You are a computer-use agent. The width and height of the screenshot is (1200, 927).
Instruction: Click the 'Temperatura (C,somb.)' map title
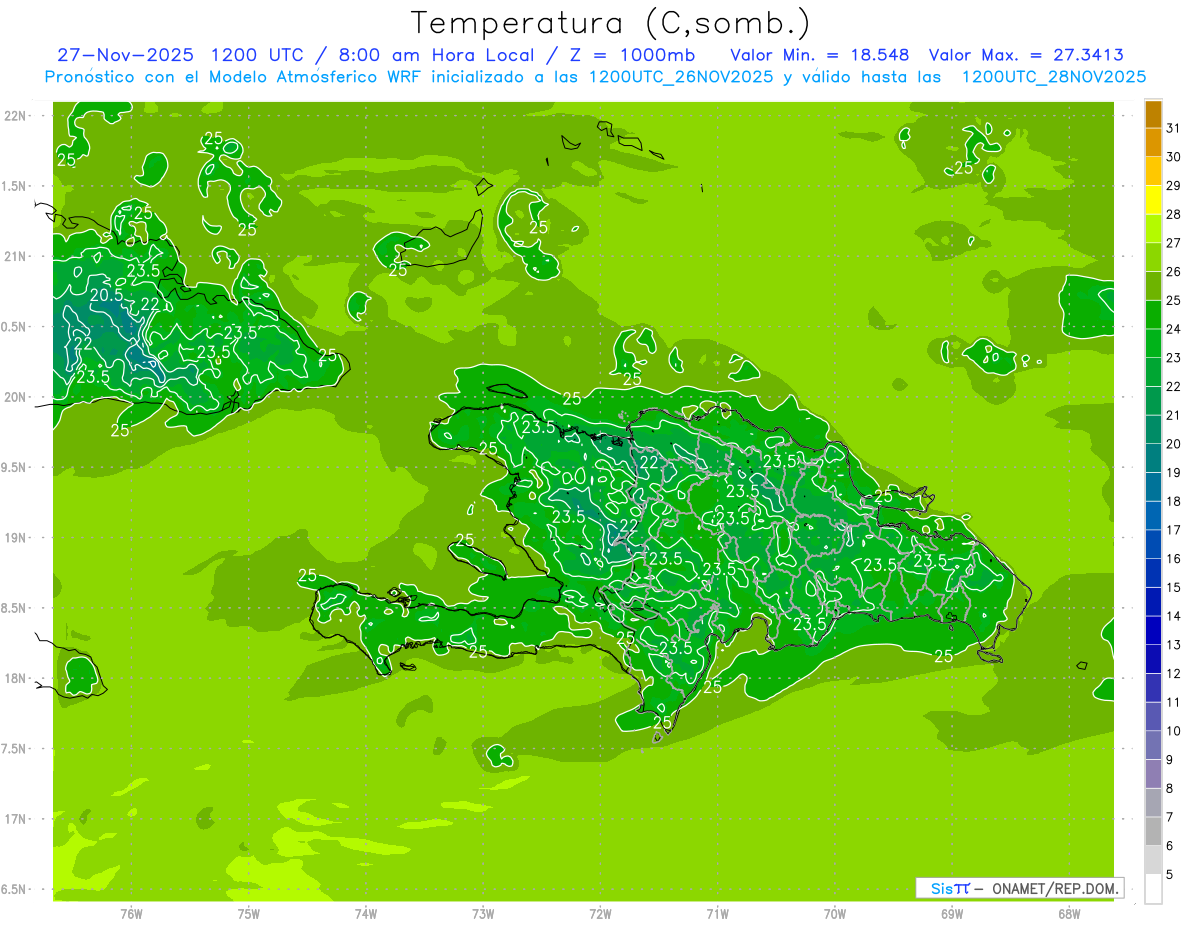[x=609, y=22]
